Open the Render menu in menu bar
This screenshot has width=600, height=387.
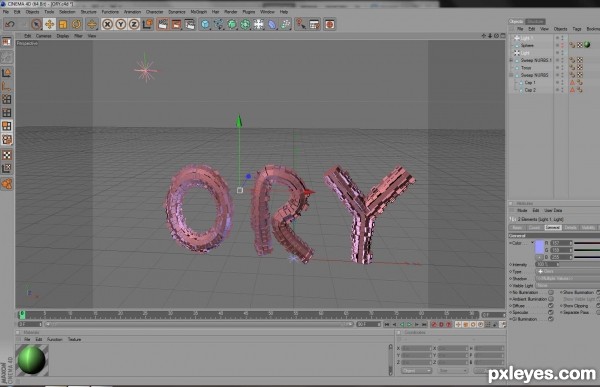click(230, 12)
